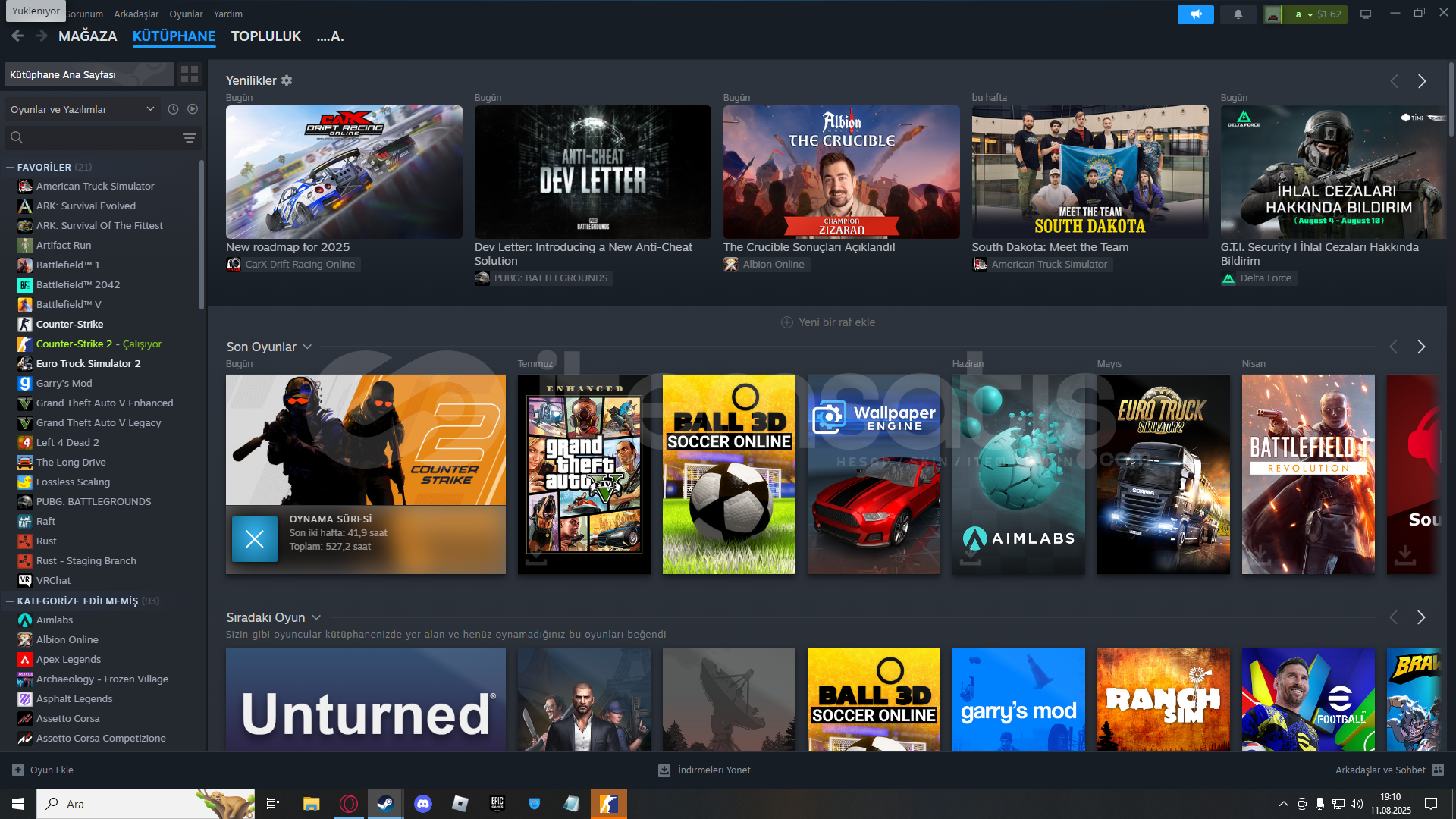This screenshot has height=819, width=1456.
Task: Show hidden system tray icons
Action: [1283, 804]
